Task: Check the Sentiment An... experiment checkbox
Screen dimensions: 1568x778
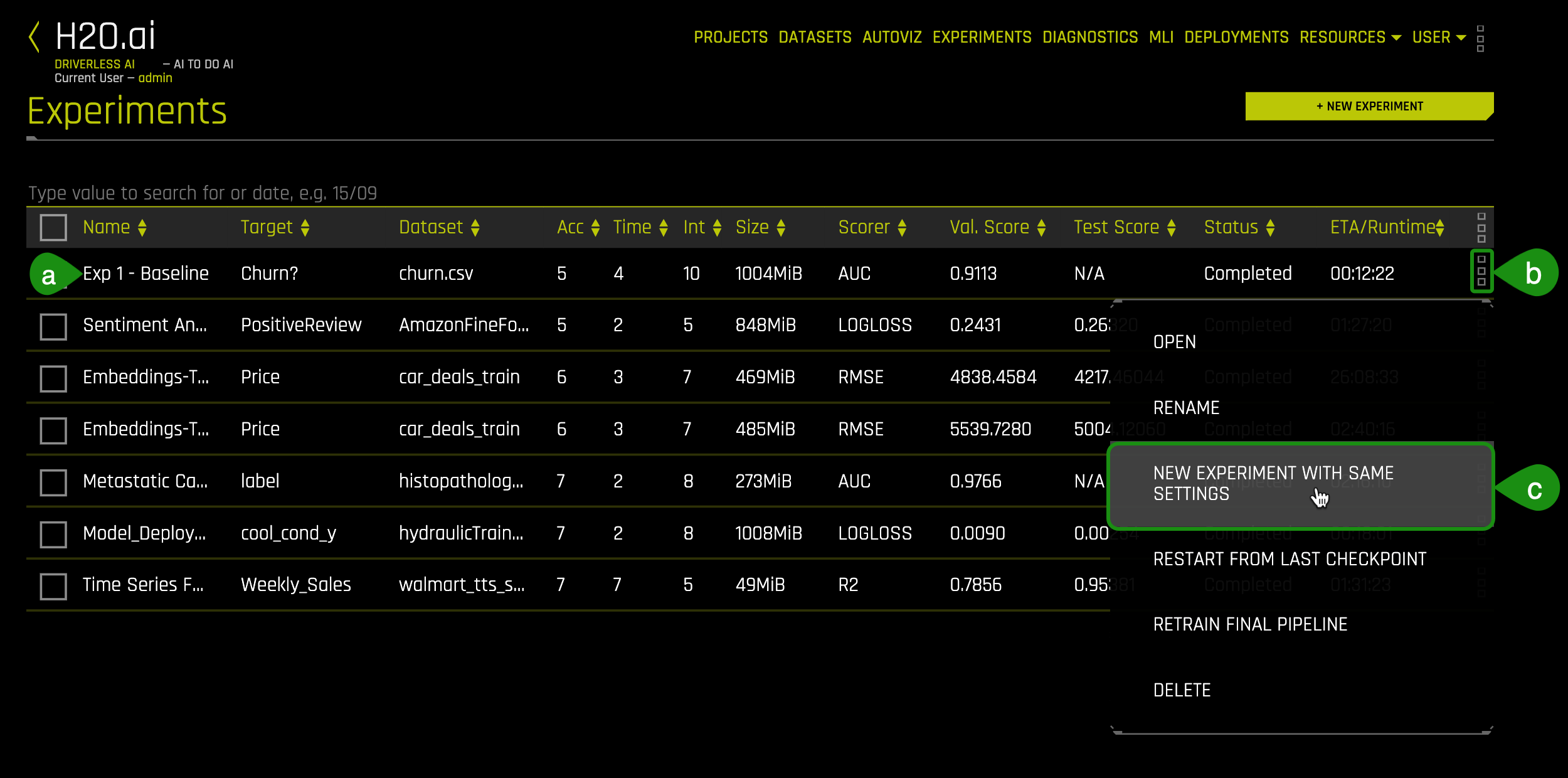Action: click(53, 326)
